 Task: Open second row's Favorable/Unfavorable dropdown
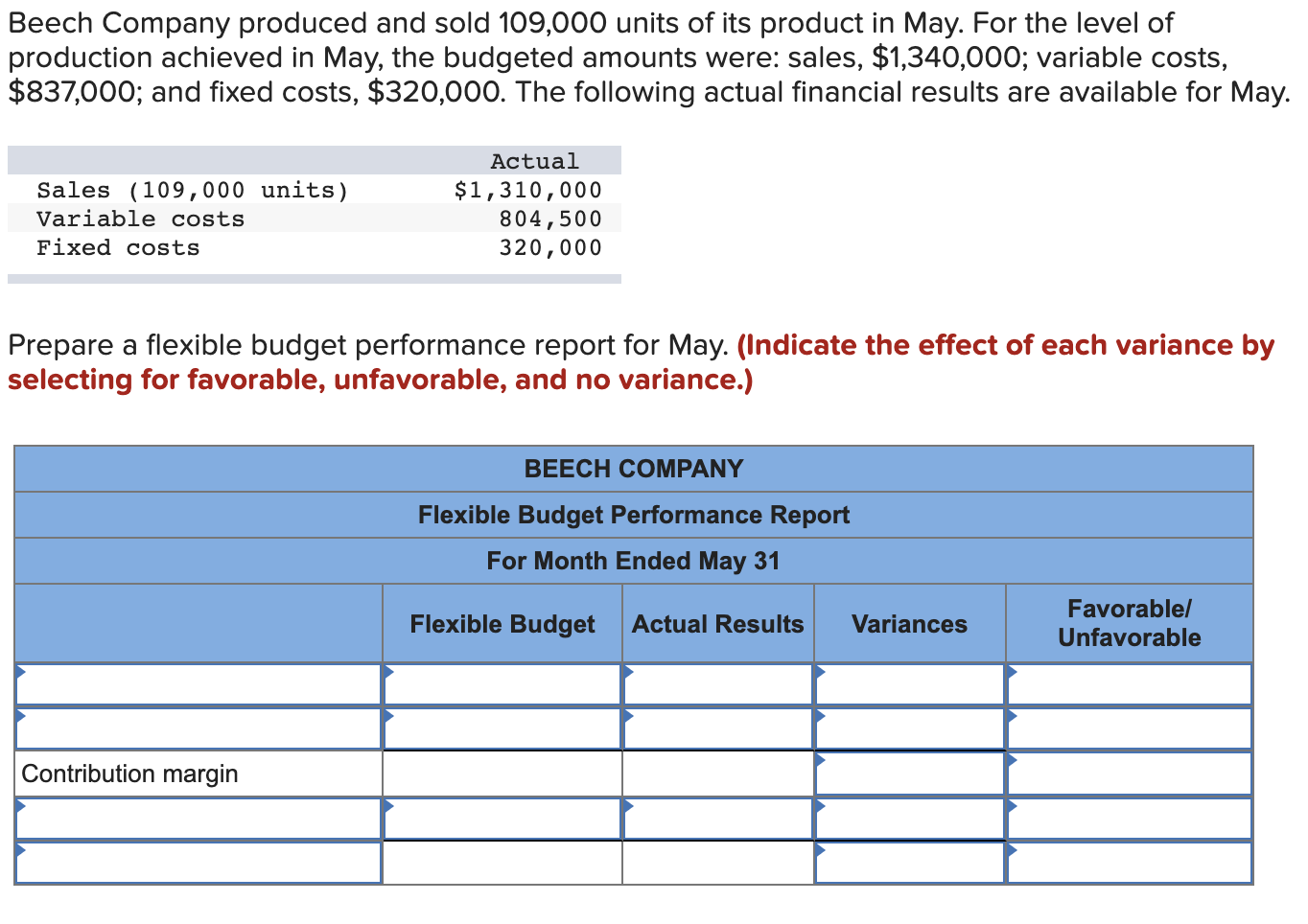(1130, 728)
